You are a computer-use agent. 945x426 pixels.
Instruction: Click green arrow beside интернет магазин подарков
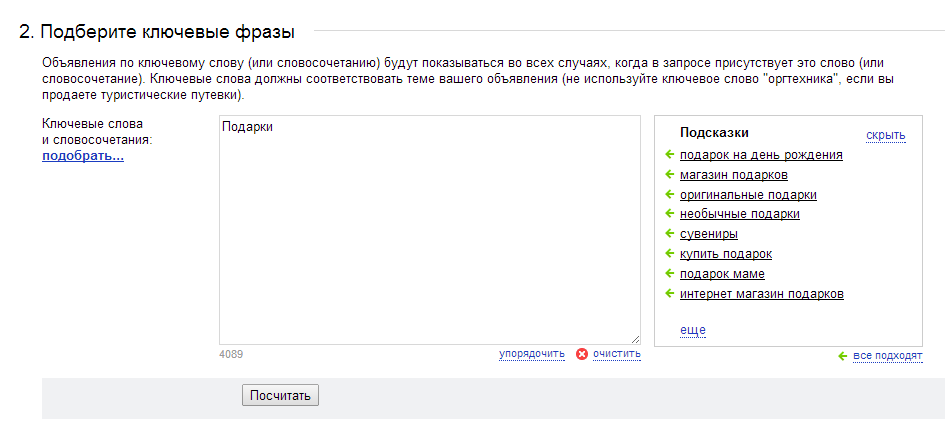click(669, 293)
